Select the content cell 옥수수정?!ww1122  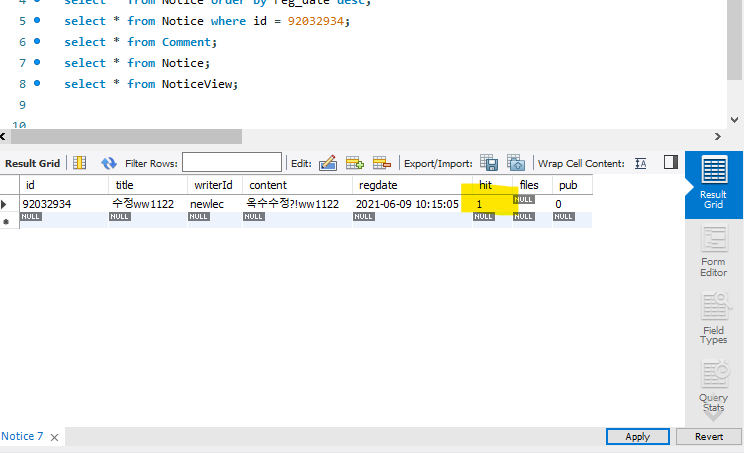[298, 204]
